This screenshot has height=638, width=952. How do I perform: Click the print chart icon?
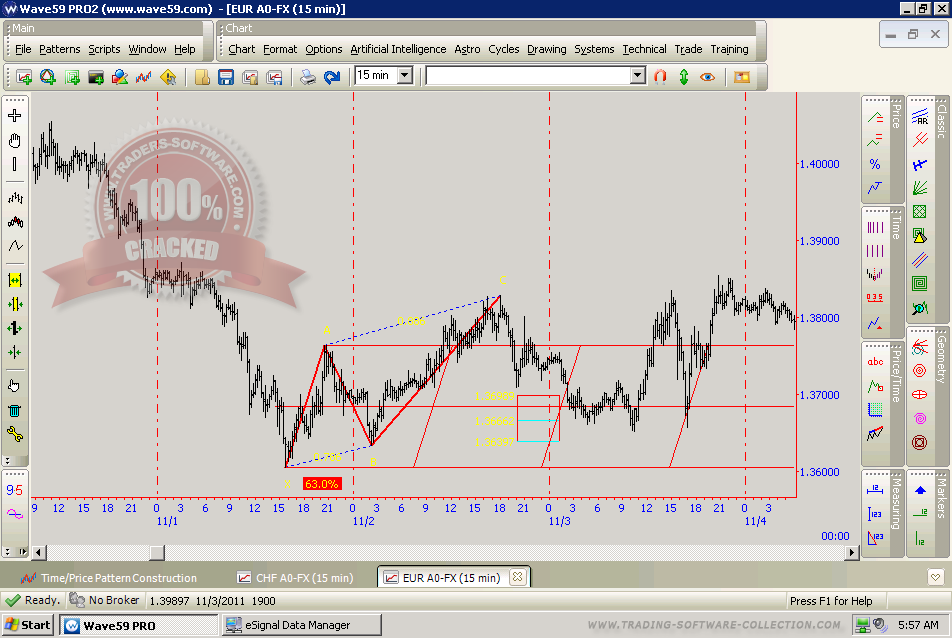(x=308, y=76)
